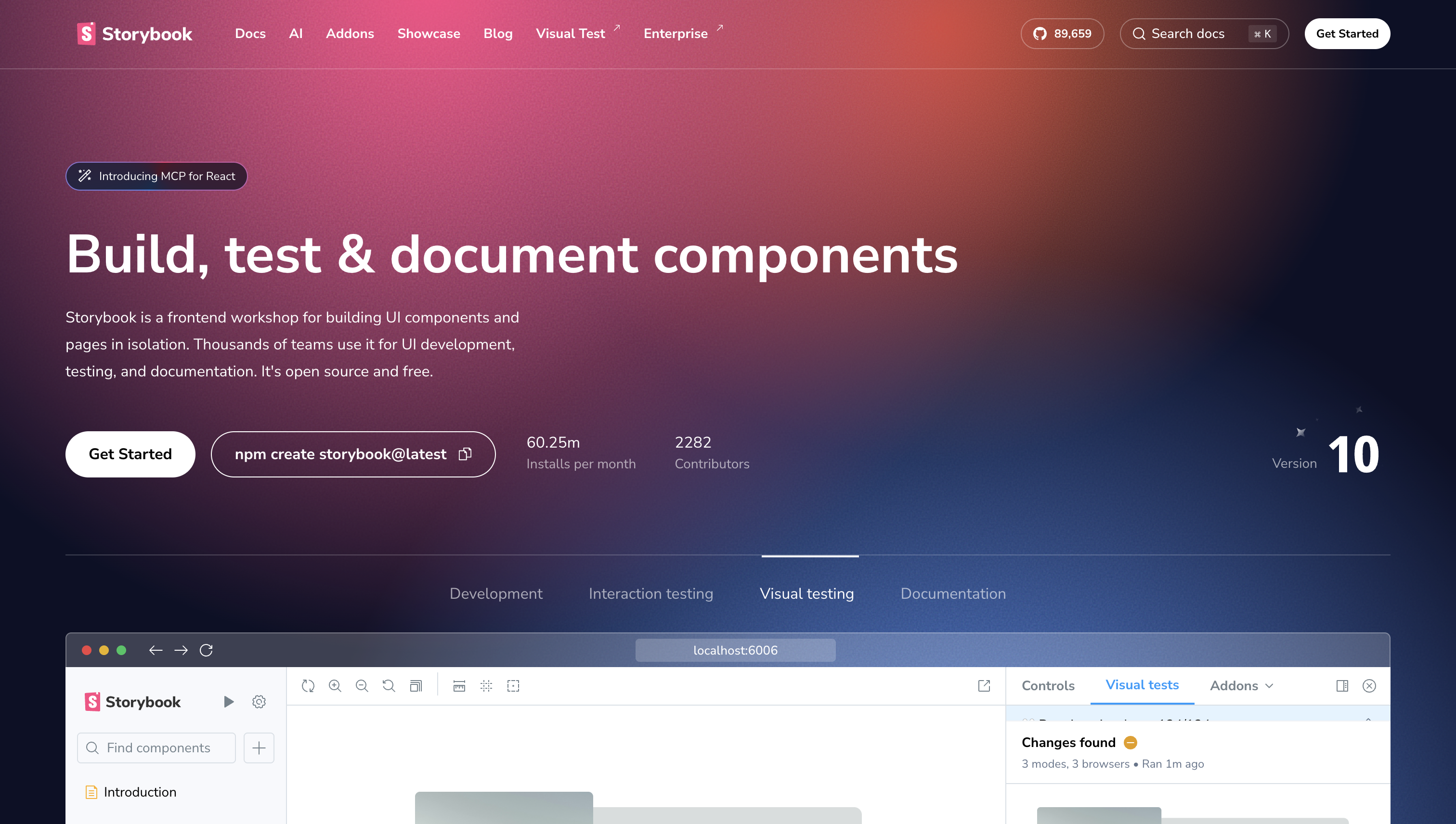Select Docs in the top navigation
The height and width of the screenshot is (824, 1456).
(250, 33)
